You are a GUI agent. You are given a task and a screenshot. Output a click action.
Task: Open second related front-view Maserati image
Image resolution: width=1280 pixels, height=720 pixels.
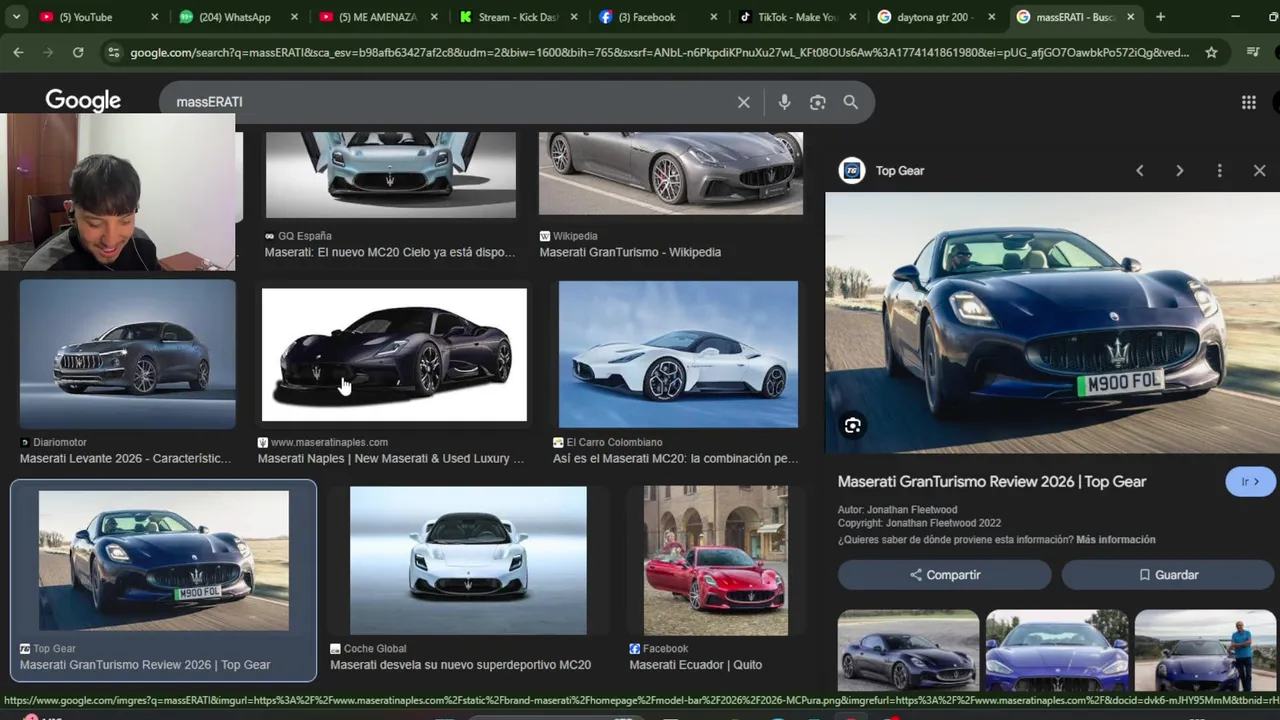pos(1056,651)
